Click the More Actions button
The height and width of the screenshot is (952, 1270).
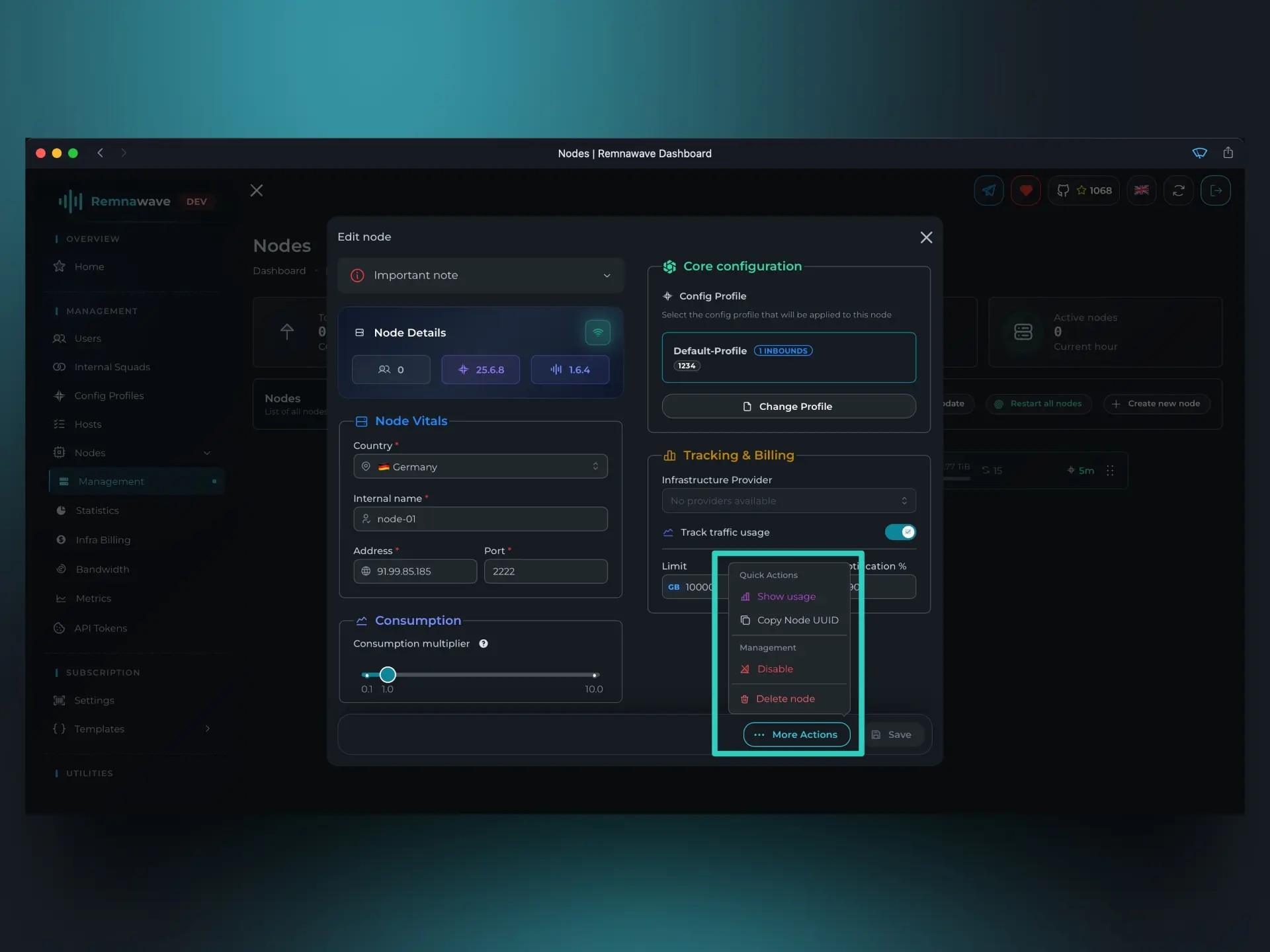pos(796,734)
